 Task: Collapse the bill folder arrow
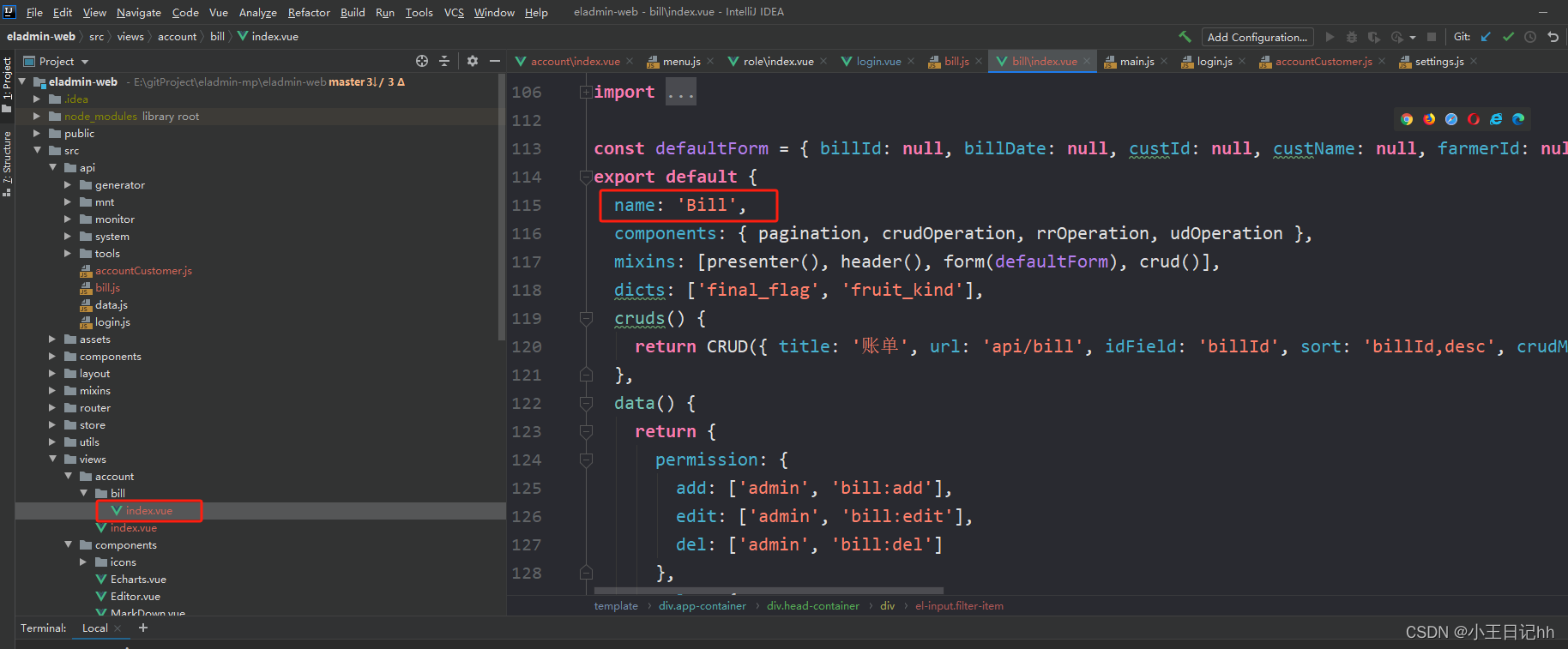click(x=83, y=493)
